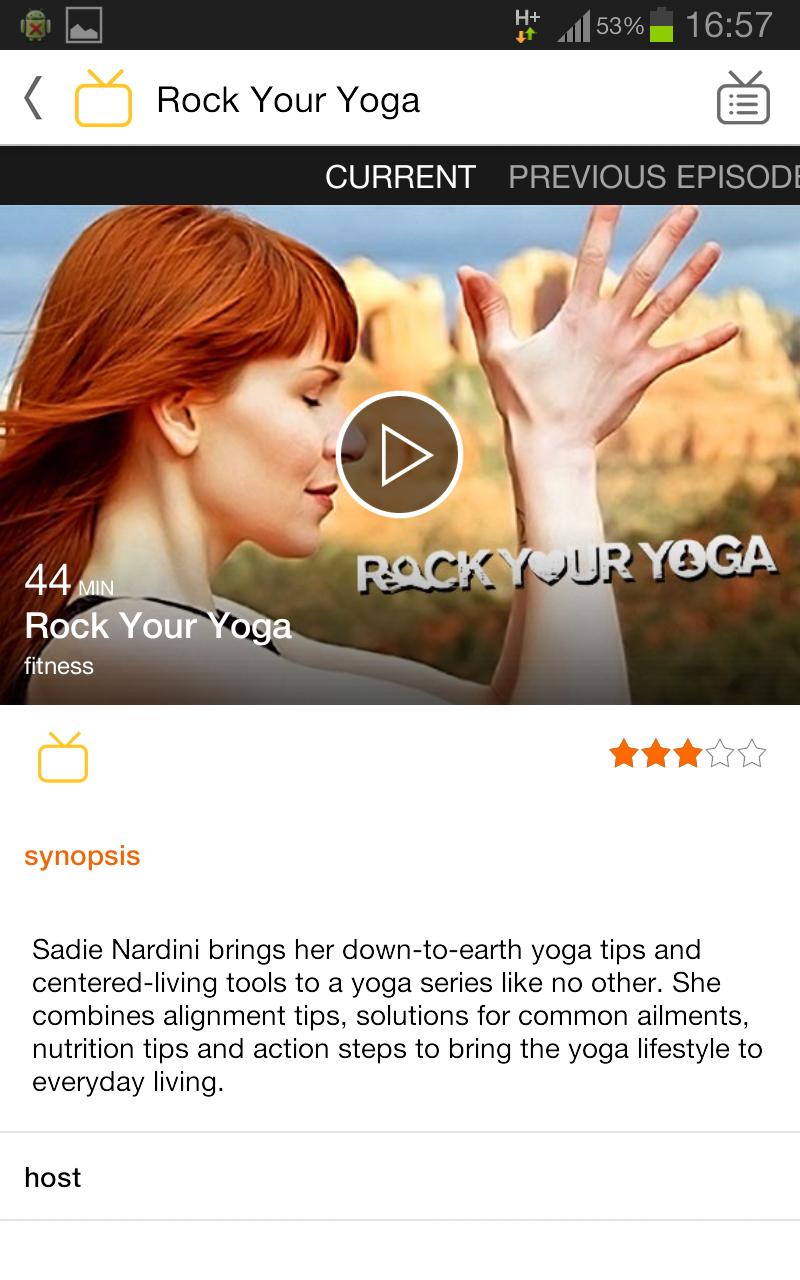Image resolution: width=800 pixels, height=1280 pixels.
Task: Open the TV guide list icon
Action: (743, 98)
